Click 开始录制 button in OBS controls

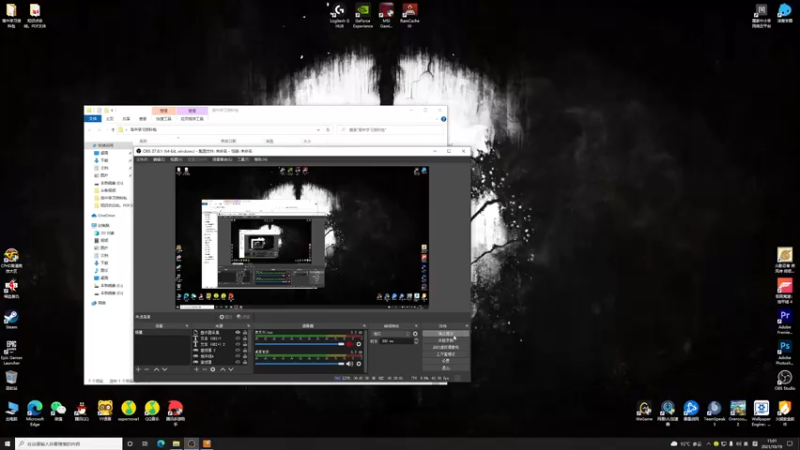click(445, 340)
